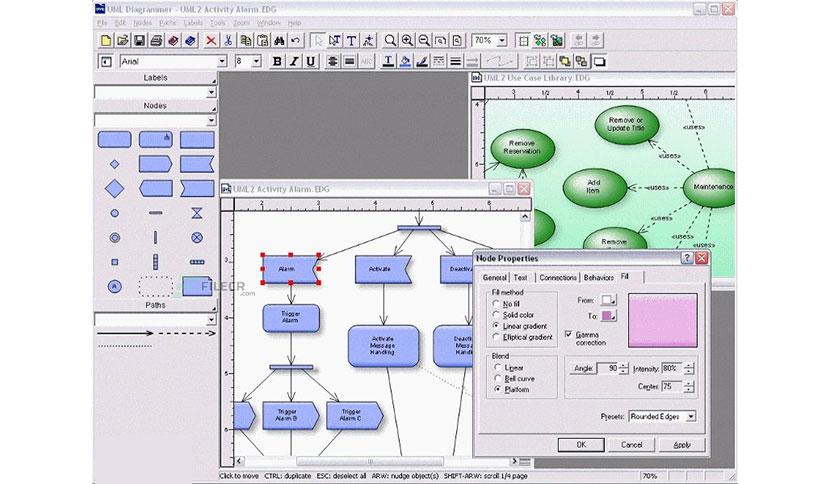Undo the last action with the Undo icon
This screenshot has height=484, width=836.
tap(295, 41)
